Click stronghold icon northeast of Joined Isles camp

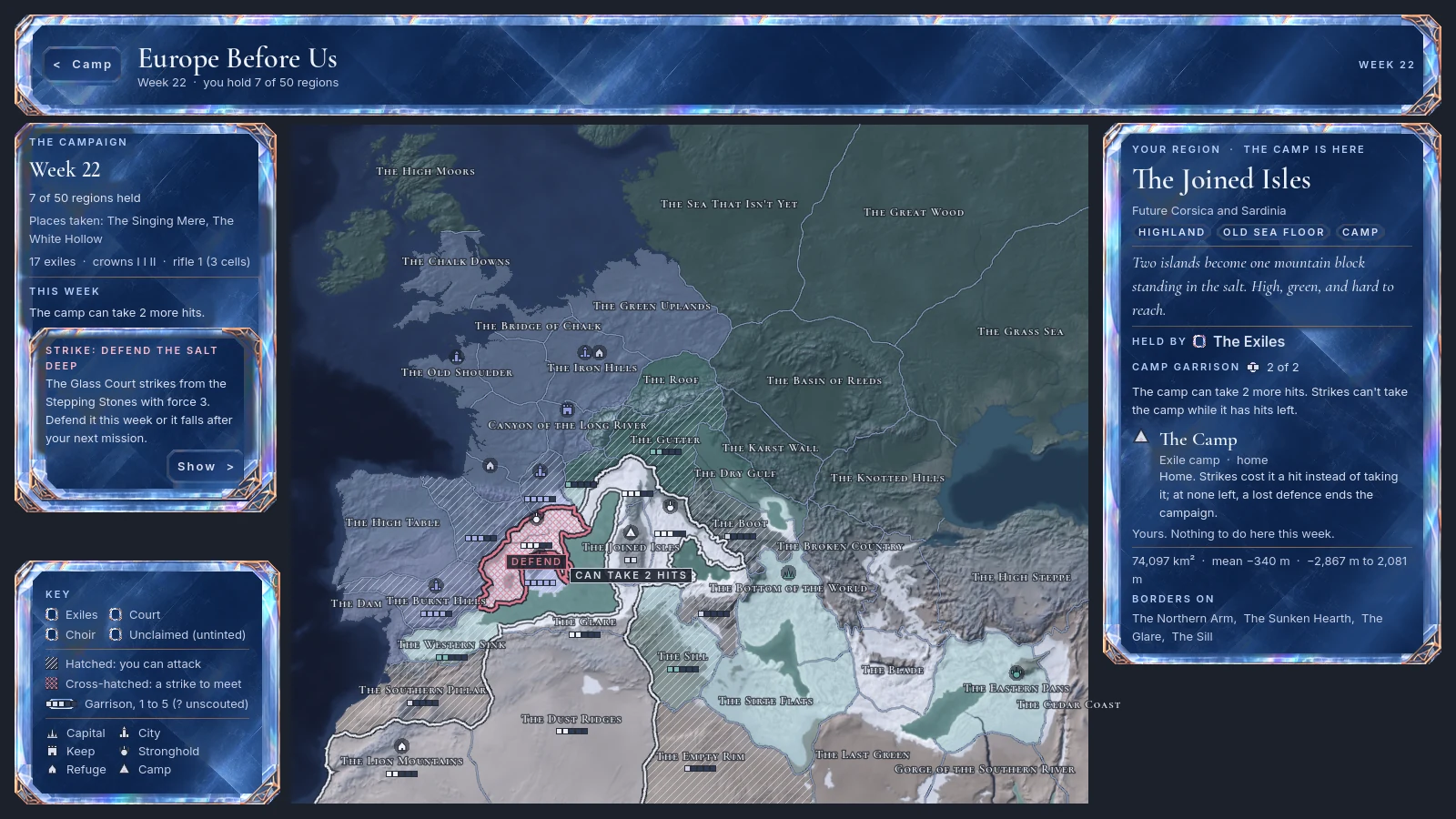tap(671, 506)
